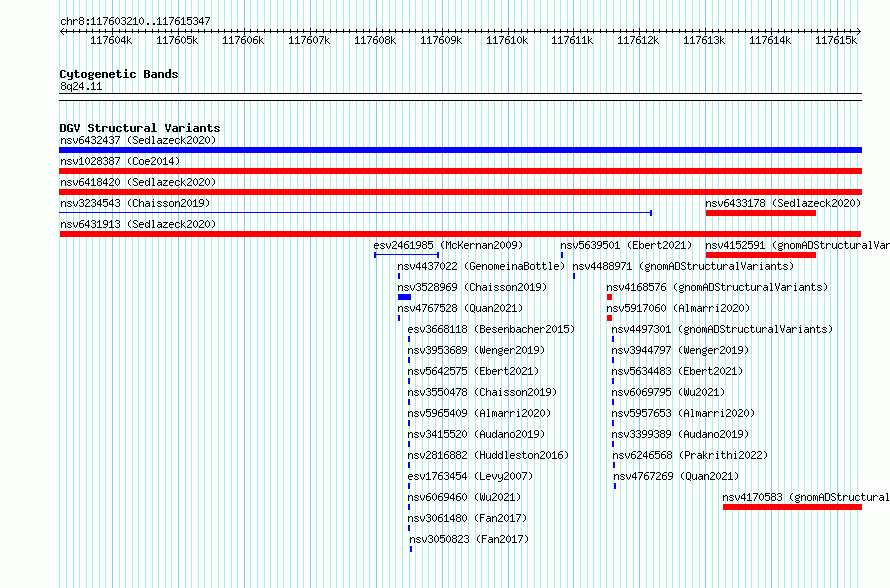Open nsv4168576 (gnomADStructuralVariants) label

pyautogui.click(x=717, y=287)
